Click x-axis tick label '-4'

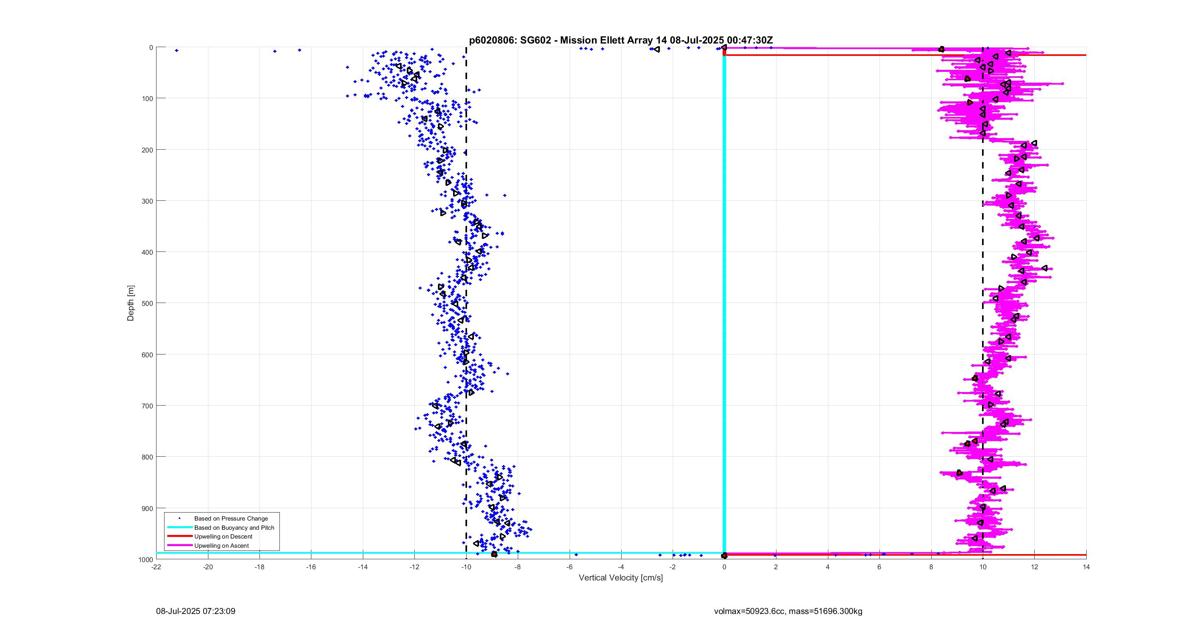tap(621, 566)
